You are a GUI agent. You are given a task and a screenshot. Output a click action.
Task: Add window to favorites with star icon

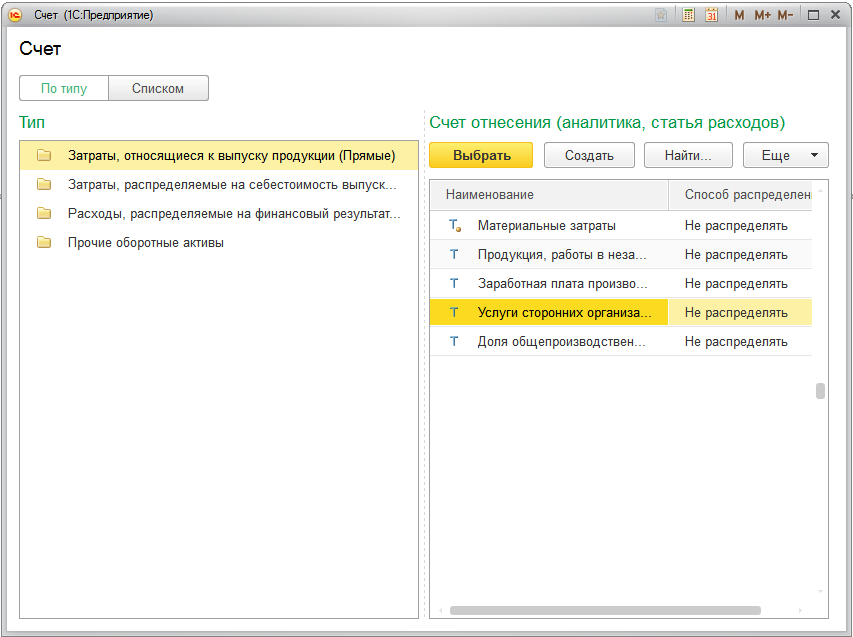pyautogui.click(x=661, y=15)
